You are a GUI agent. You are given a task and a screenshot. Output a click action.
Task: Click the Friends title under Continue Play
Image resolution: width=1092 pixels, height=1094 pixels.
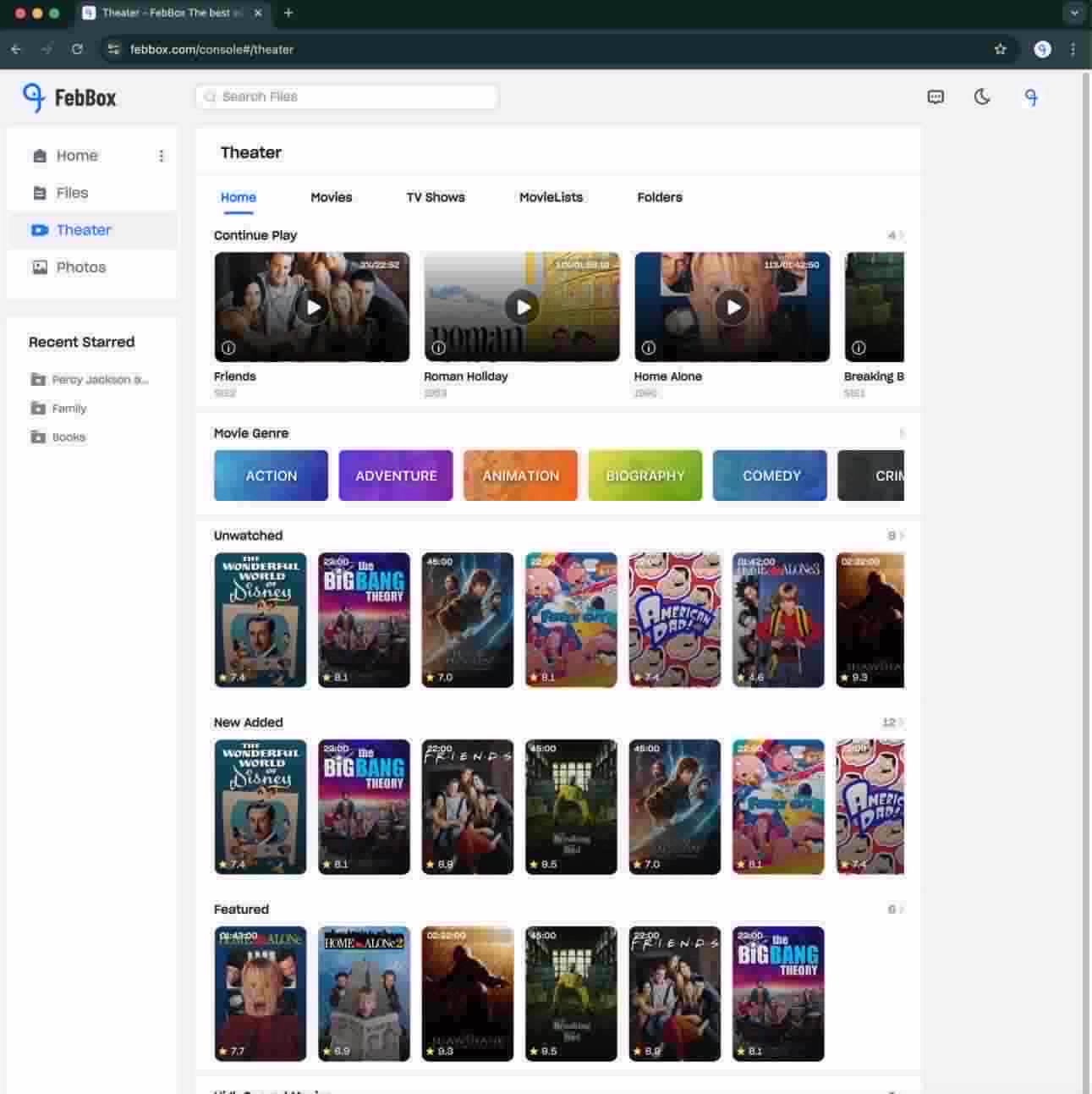234,377
